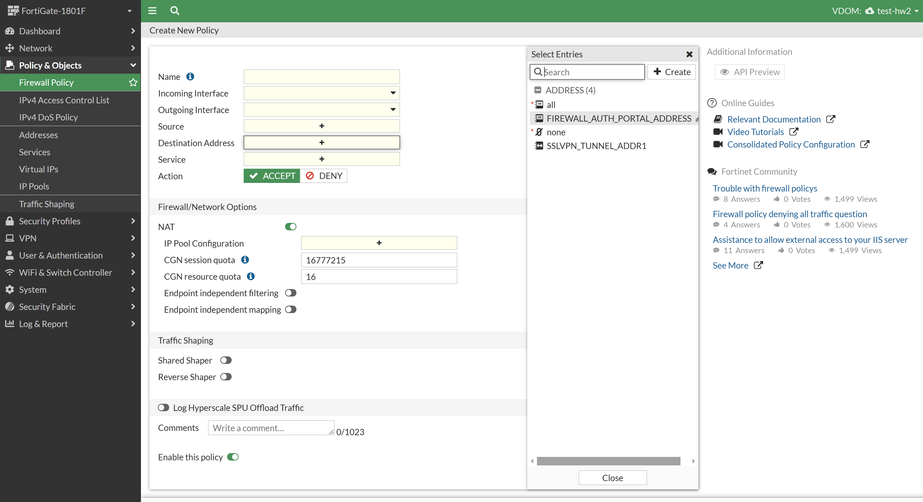Viewport: 923px width, 502px height.
Task: Open IPv4 DoS Policy page
Action: pyautogui.click(x=48, y=117)
